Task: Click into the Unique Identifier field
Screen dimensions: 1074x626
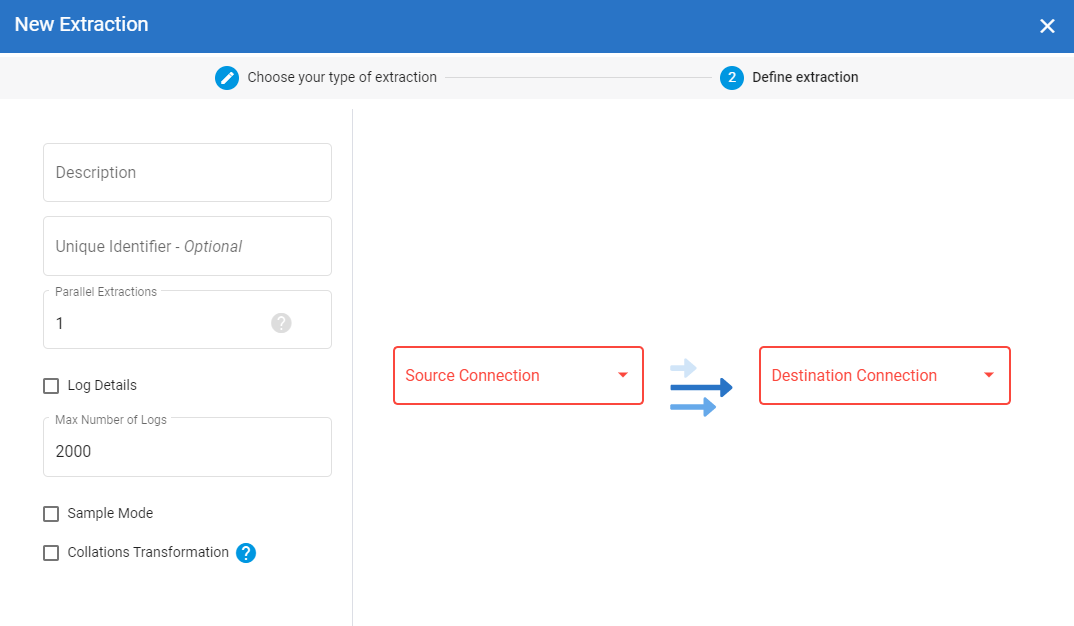Action: tap(187, 247)
